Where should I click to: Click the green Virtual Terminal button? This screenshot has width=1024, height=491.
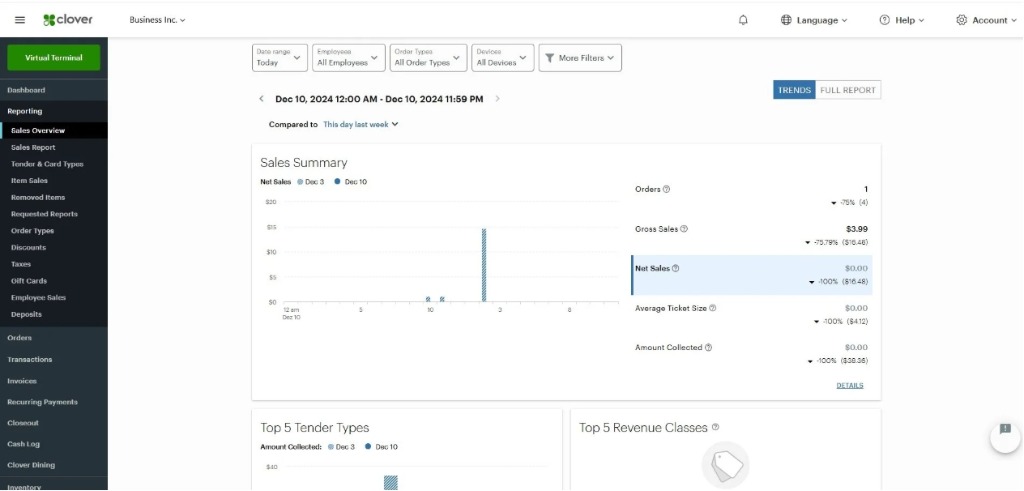[54, 57]
